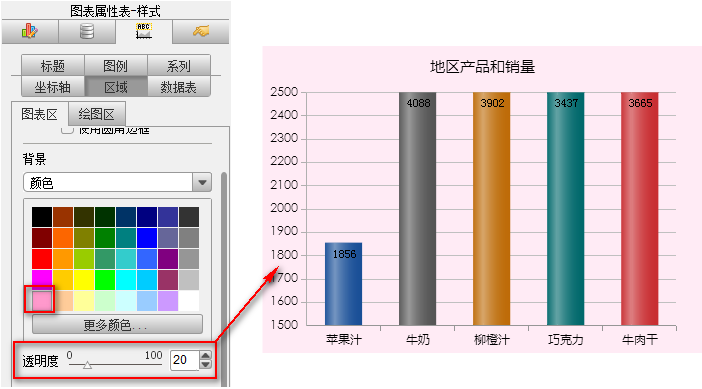Screen dimensions: 702x389
Task: Open the 系列 tab
Action: pos(179,66)
